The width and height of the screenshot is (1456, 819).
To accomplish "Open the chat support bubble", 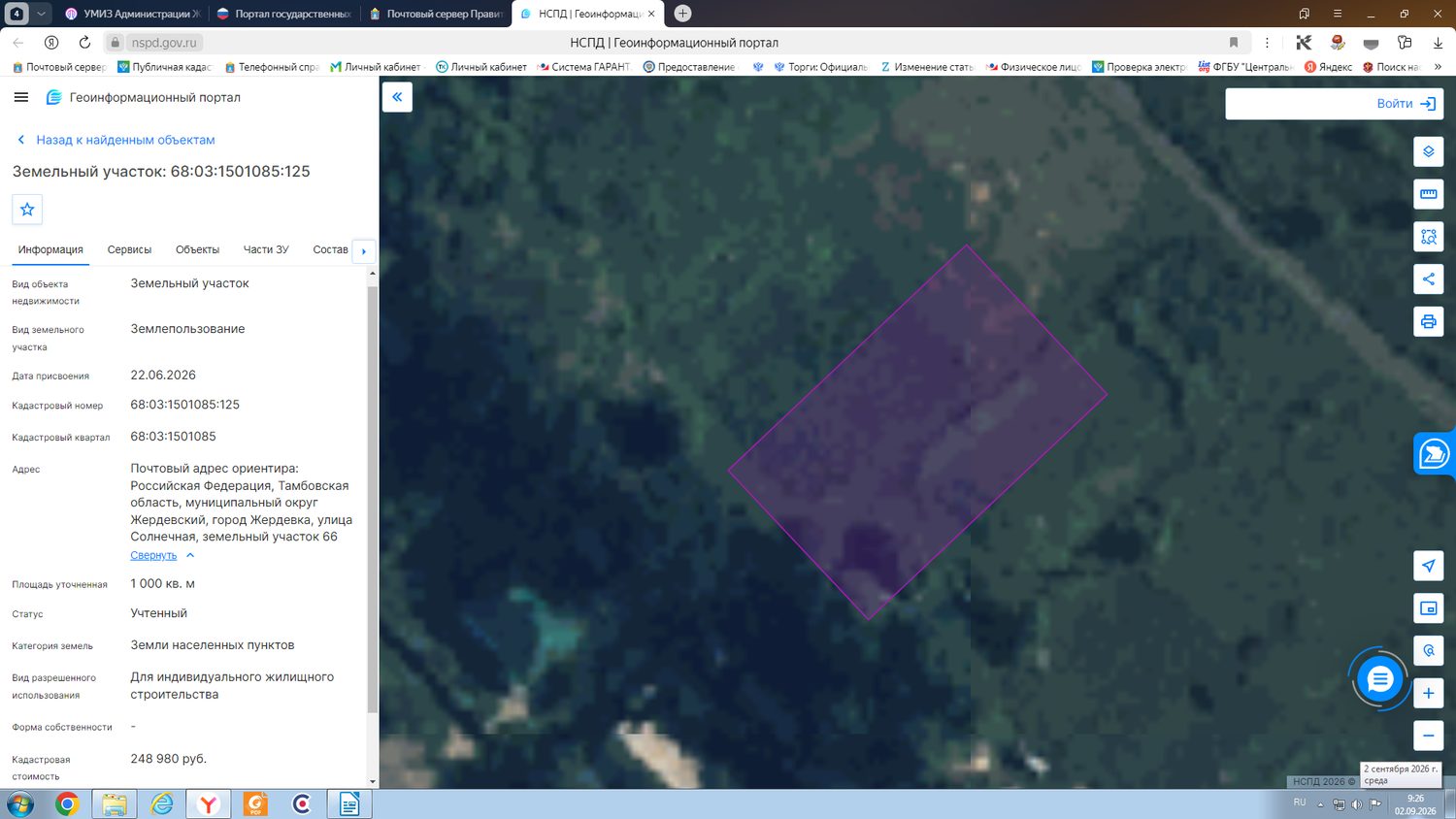I will [x=1379, y=679].
